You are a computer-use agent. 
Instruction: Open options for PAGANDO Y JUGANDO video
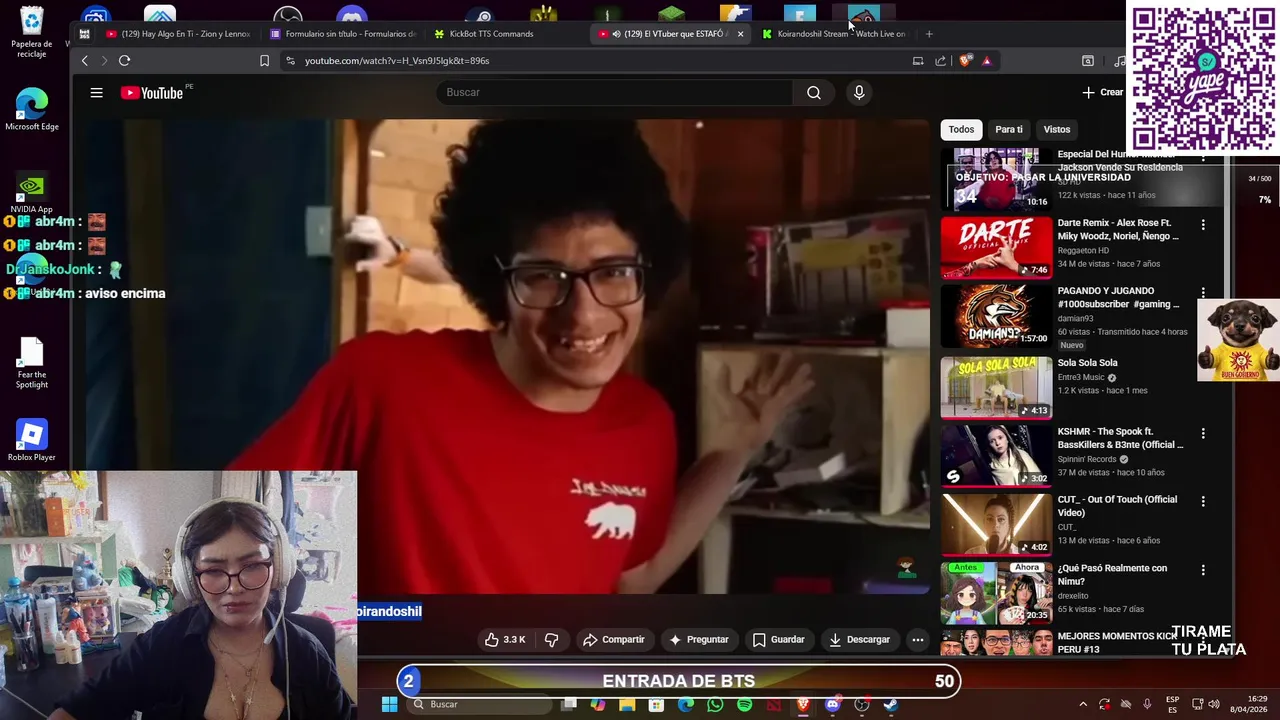pos(1203,293)
